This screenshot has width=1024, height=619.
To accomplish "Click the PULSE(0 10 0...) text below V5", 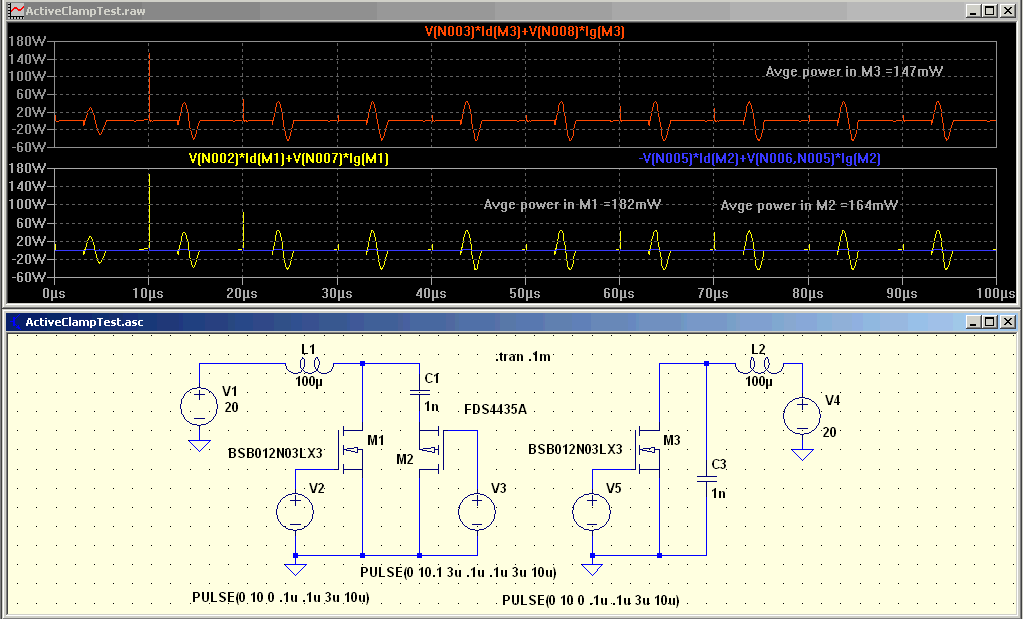I will (591, 600).
